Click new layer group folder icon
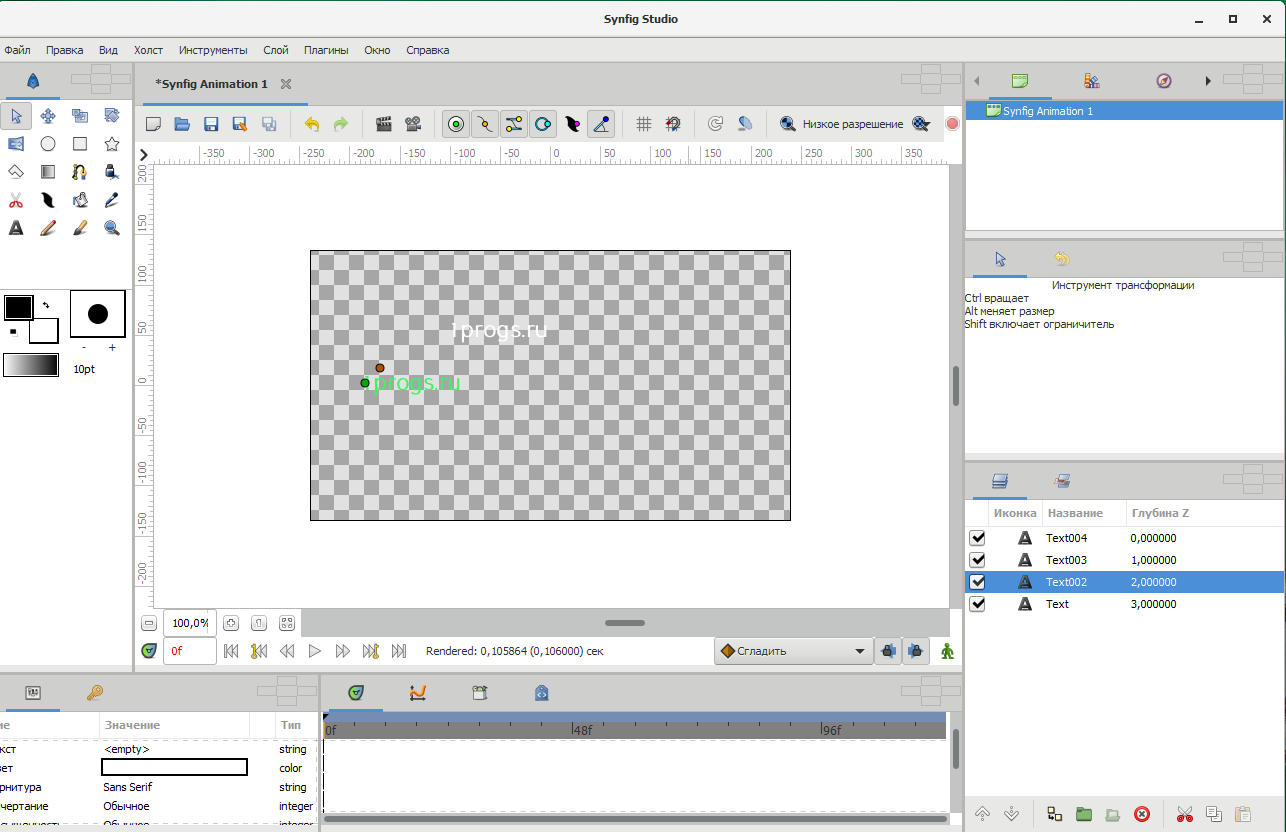The height and width of the screenshot is (832, 1286). [1084, 814]
